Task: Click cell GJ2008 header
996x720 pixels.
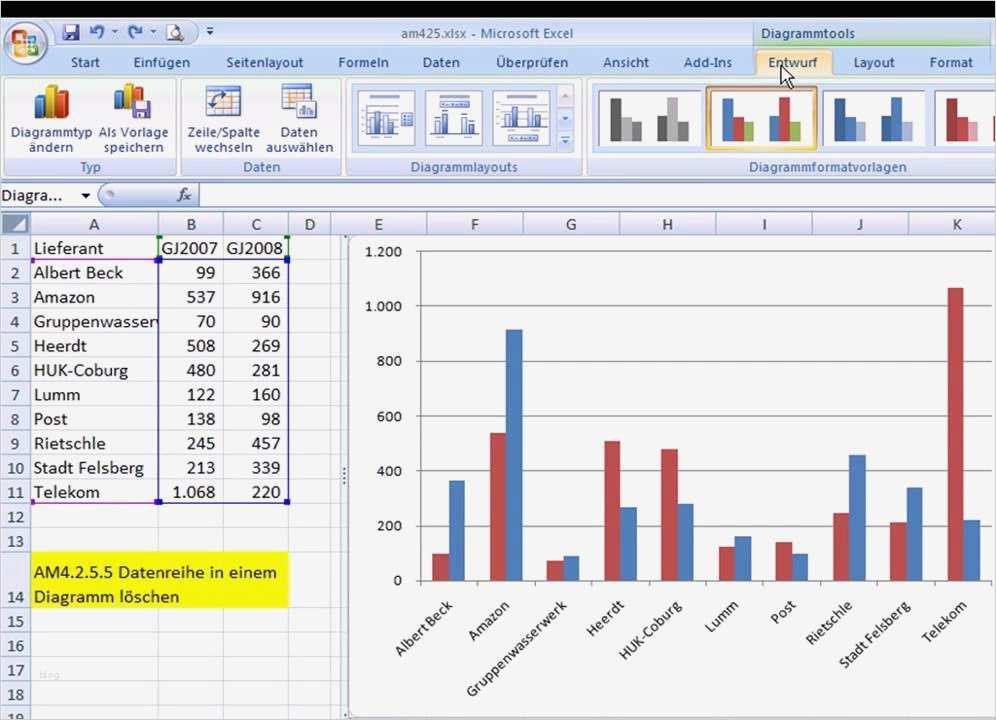Action: click(x=256, y=248)
